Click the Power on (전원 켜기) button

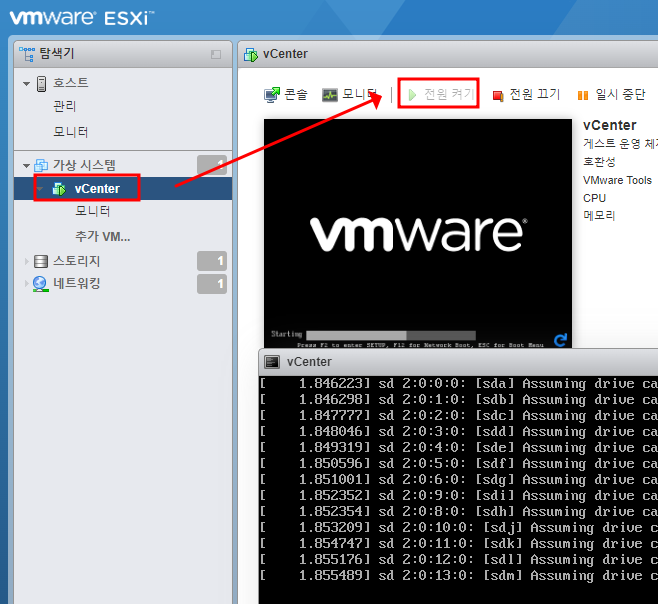pos(441,94)
